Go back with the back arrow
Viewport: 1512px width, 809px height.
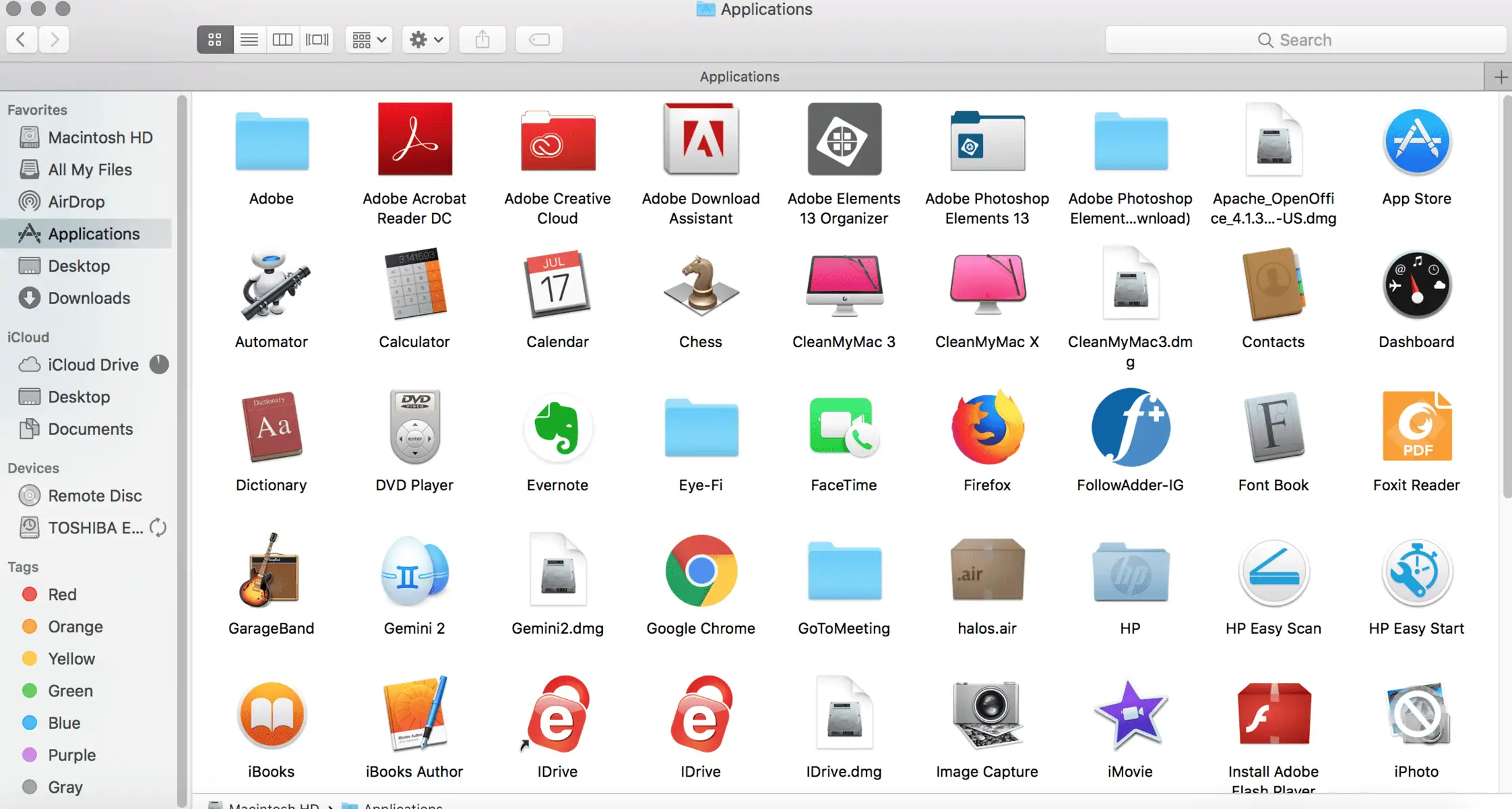point(22,40)
